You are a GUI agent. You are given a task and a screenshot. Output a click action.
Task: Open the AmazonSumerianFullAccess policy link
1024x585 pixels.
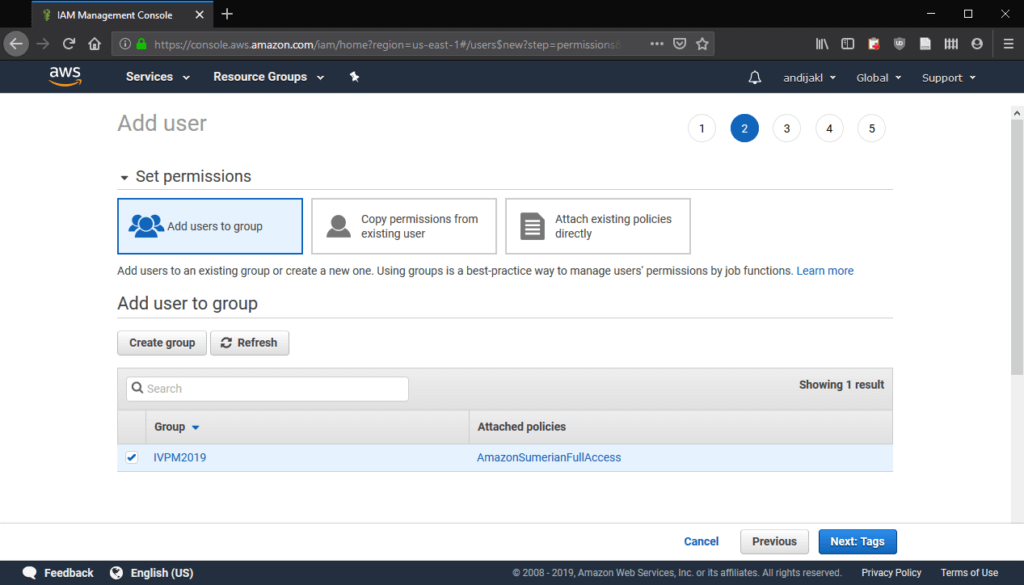pos(549,458)
